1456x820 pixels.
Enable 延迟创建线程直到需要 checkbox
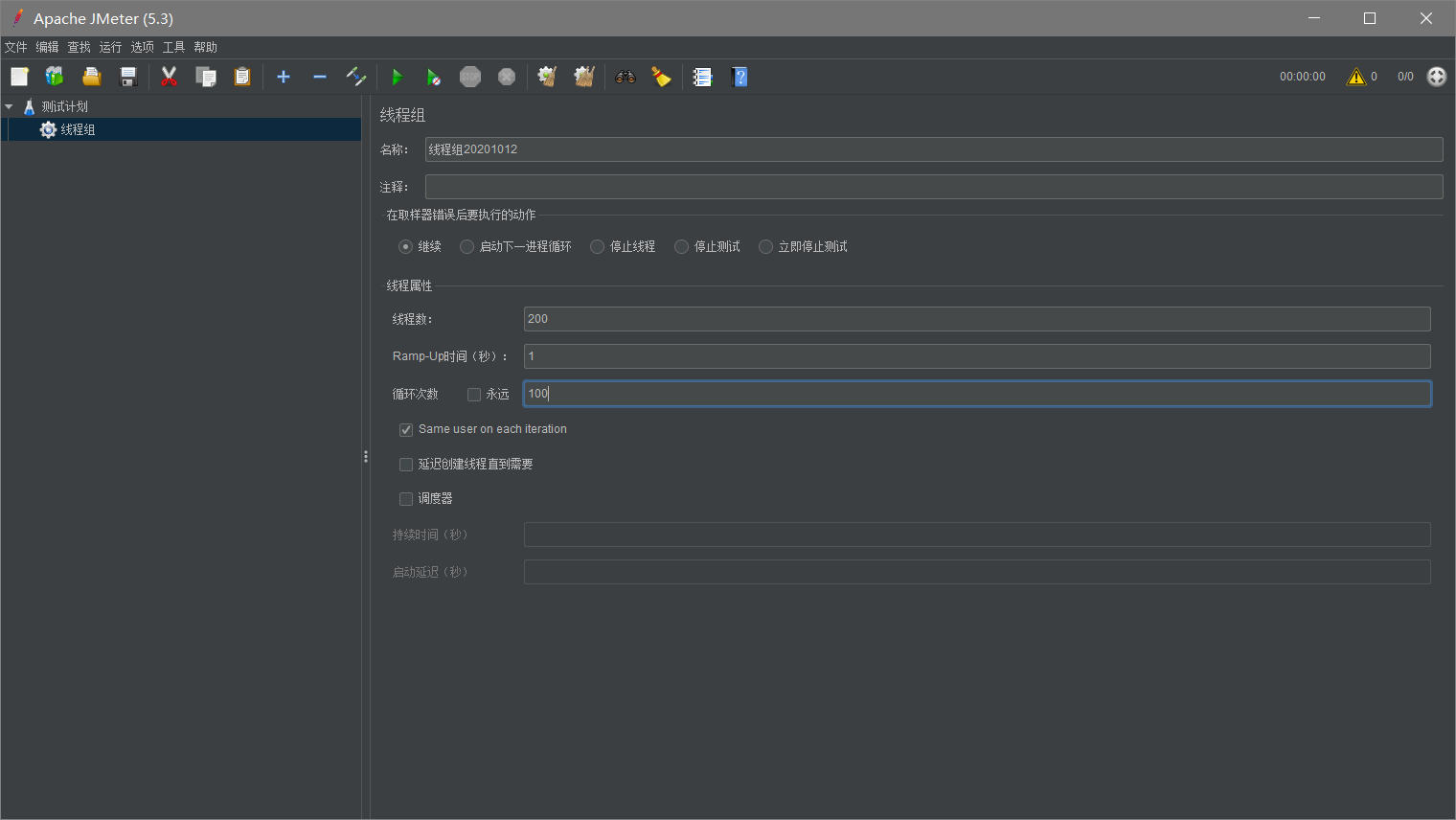406,465
